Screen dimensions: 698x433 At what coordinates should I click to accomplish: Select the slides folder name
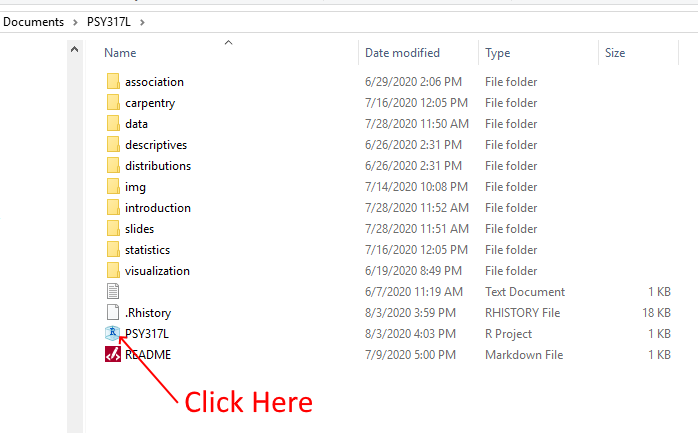point(139,229)
